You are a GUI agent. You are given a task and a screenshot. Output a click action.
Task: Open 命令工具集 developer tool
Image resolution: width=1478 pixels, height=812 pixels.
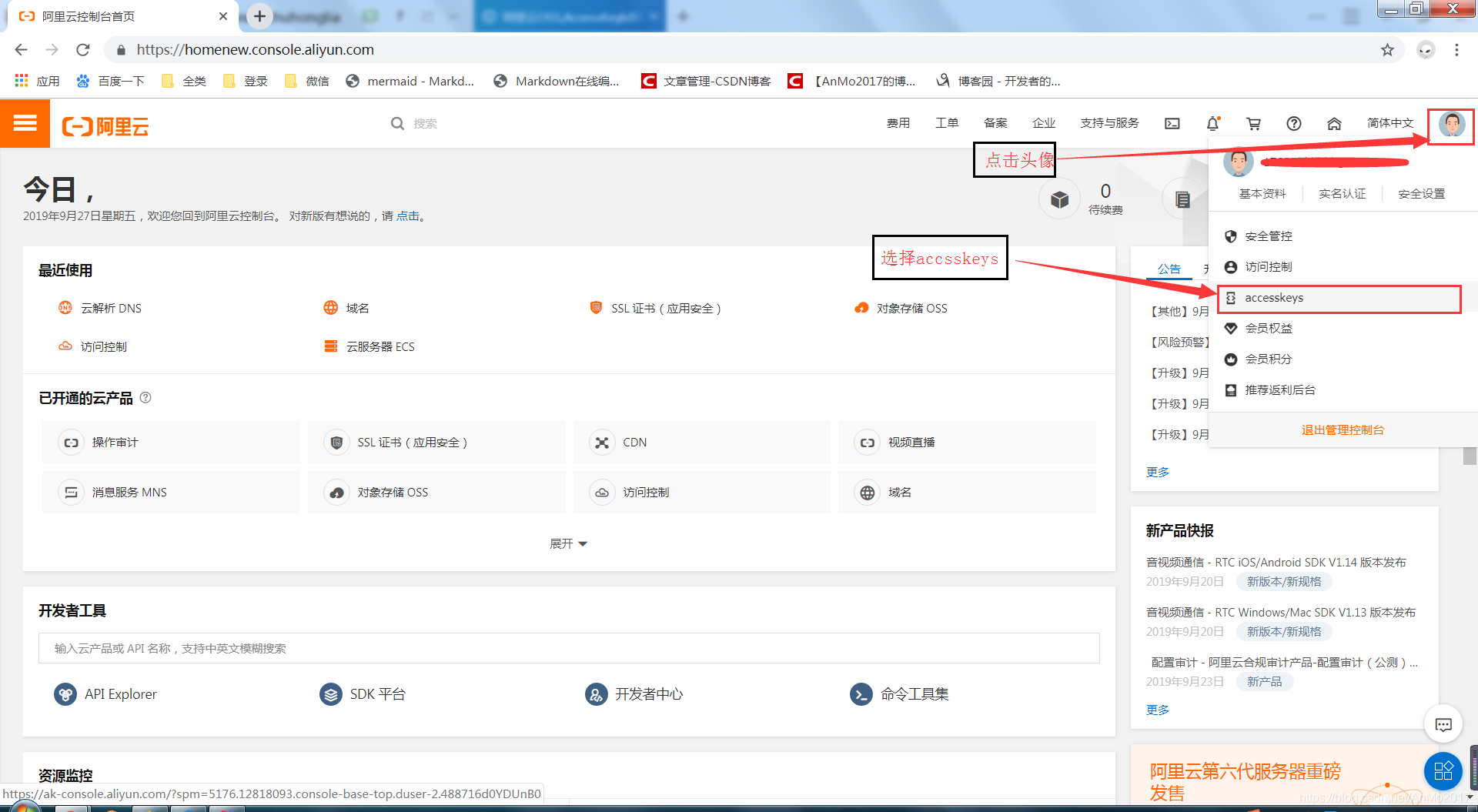tap(899, 694)
